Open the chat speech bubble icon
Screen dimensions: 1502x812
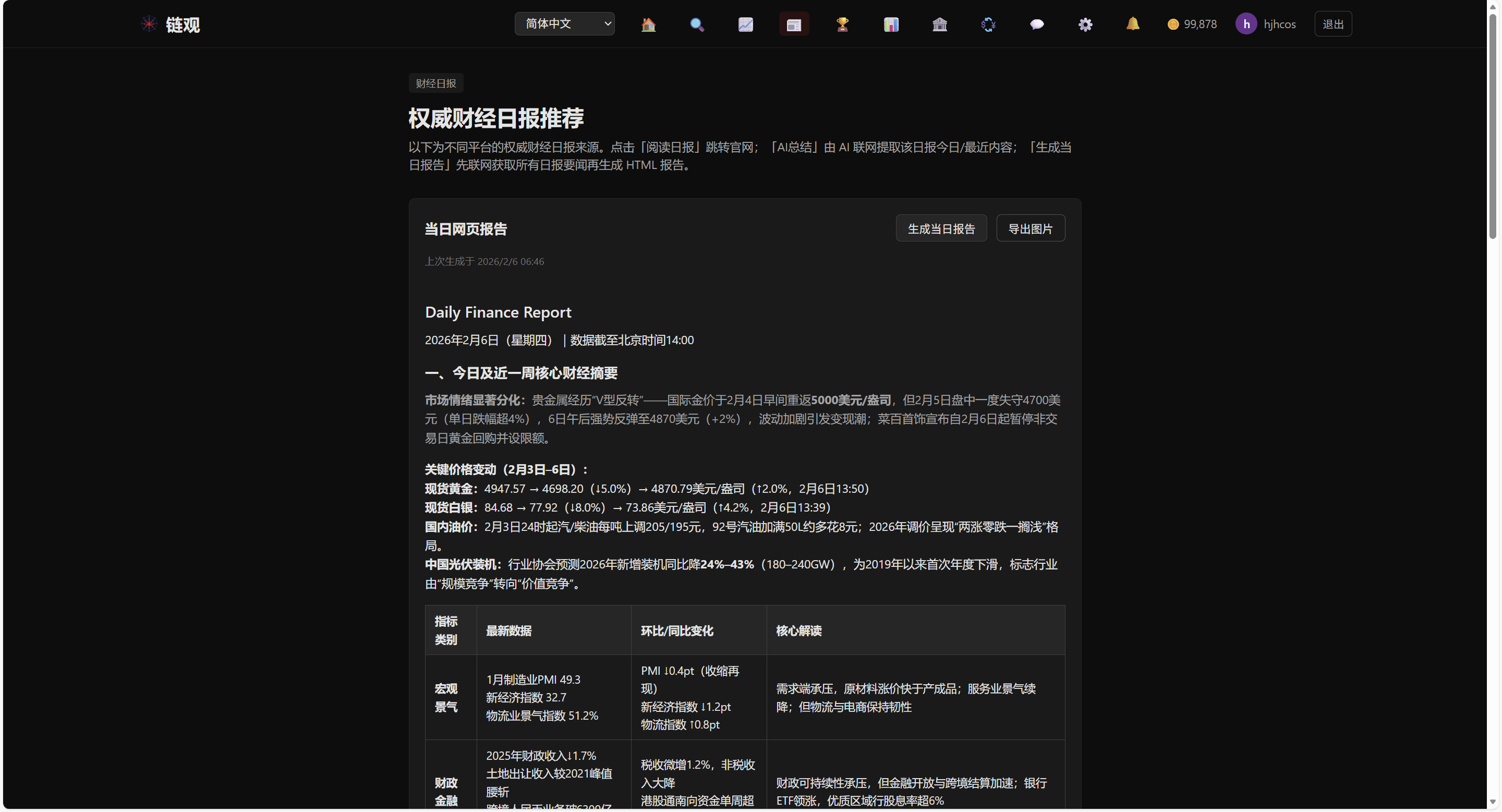pyautogui.click(x=1036, y=25)
